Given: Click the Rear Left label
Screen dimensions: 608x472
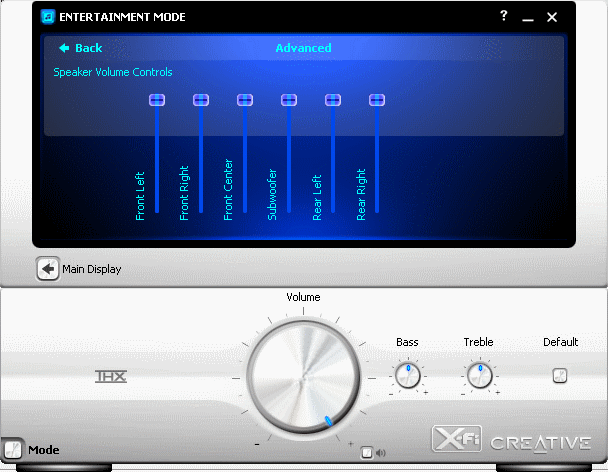Looking at the screenshot, I should (317, 197).
